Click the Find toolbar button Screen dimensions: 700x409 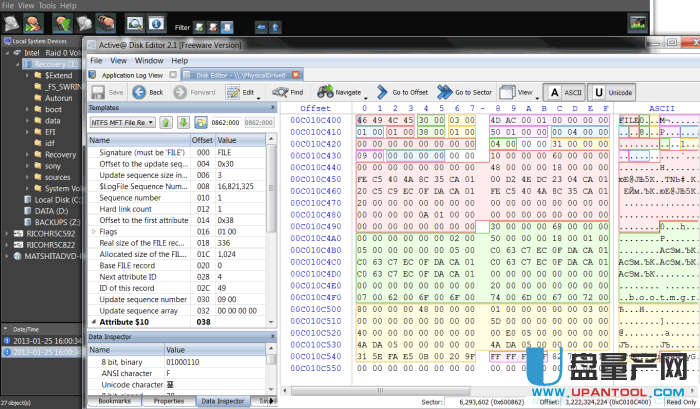[289, 92]
